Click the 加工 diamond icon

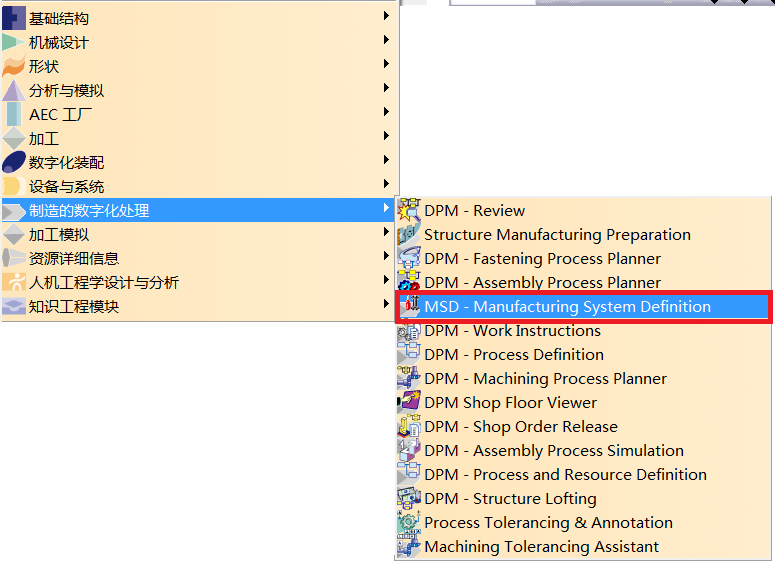pyautogui.click(x=13, y=138)
